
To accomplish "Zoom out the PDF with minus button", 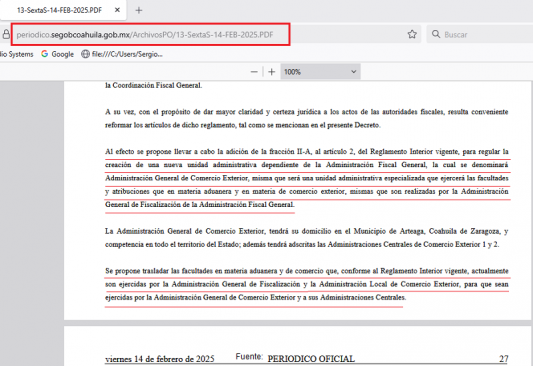I will 254,72.
